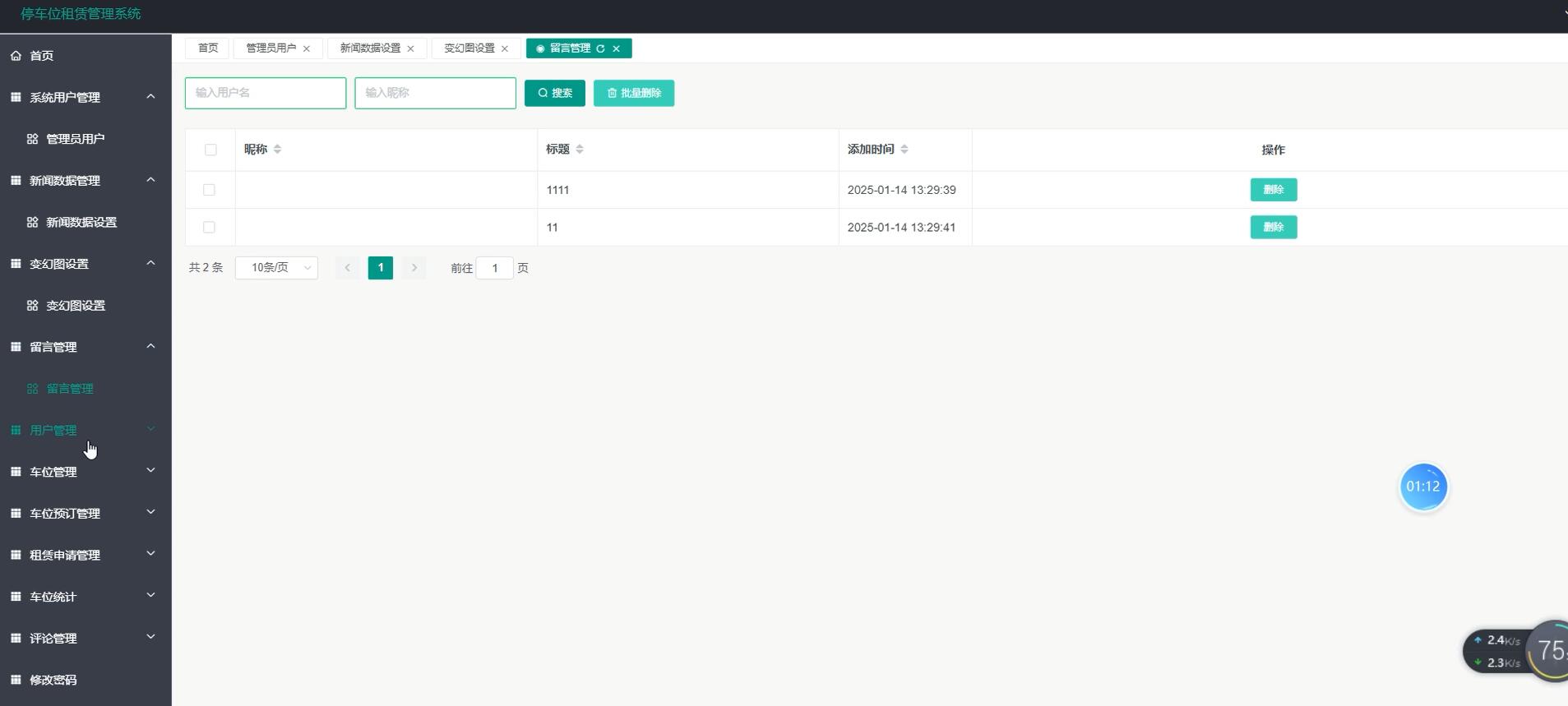The image size is (1568, 706).
Task: Click the timestamp 2025-01-14 13:29:39
Action: tap(901, 190)
